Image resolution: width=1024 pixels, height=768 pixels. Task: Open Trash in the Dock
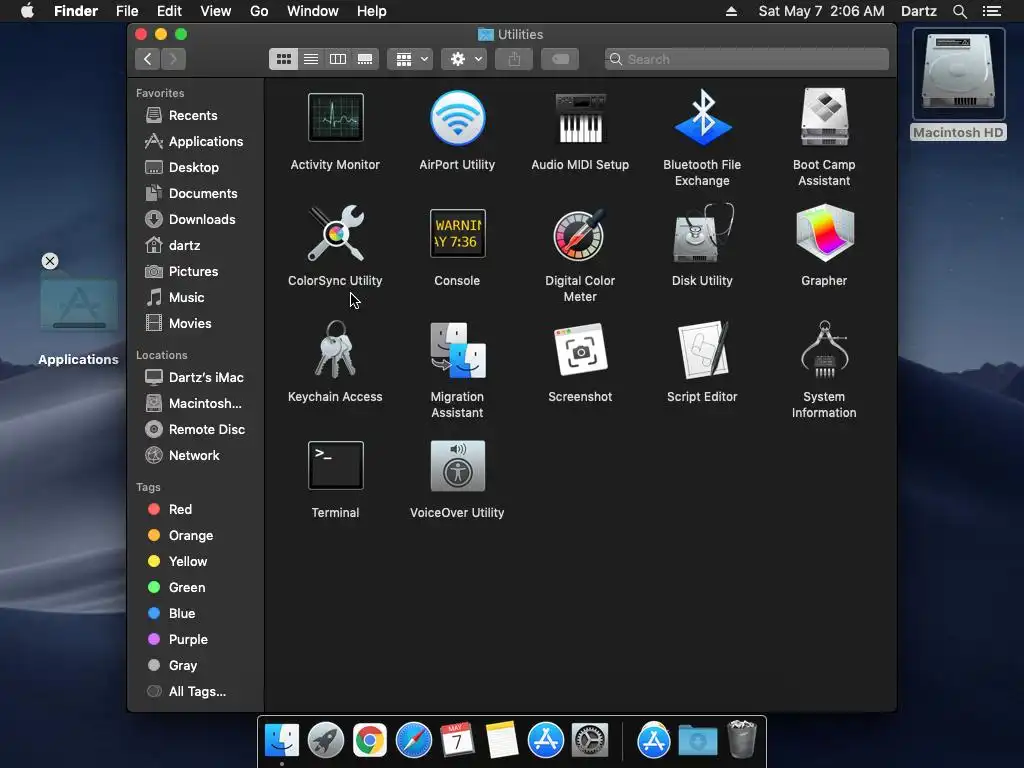click(x=742, y=739)
